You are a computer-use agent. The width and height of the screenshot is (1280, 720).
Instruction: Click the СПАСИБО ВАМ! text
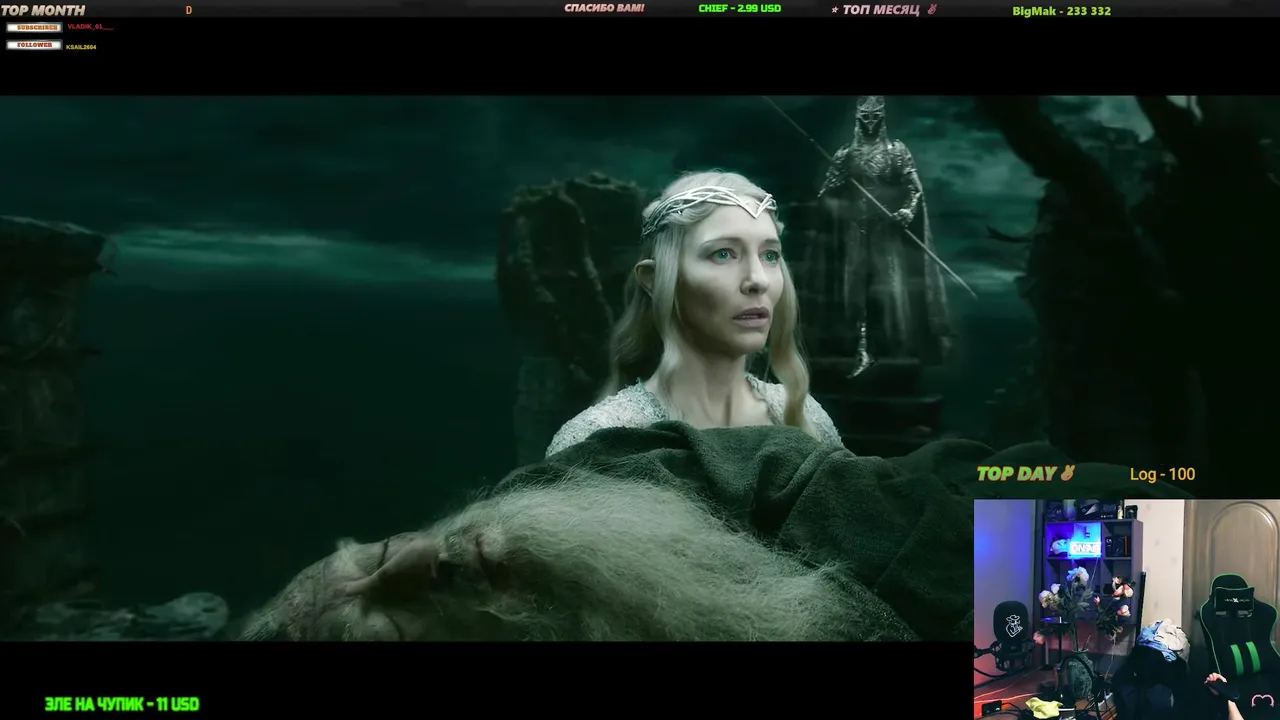click(604, 9)
